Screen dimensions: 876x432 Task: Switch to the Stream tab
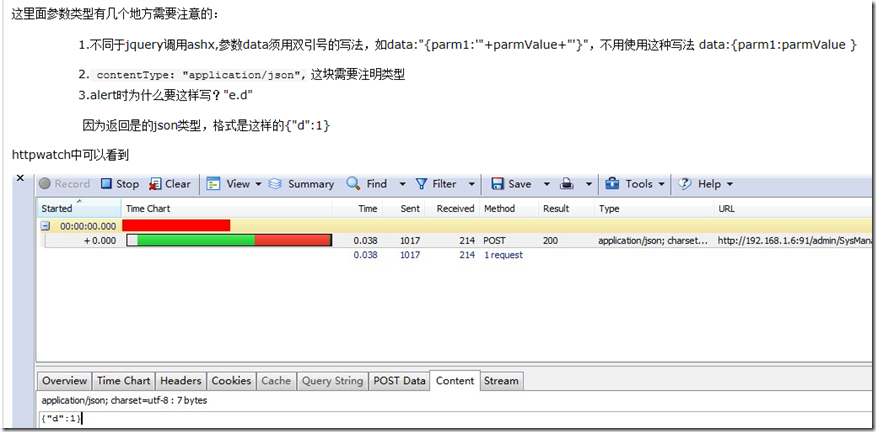[x=501, y=381]
